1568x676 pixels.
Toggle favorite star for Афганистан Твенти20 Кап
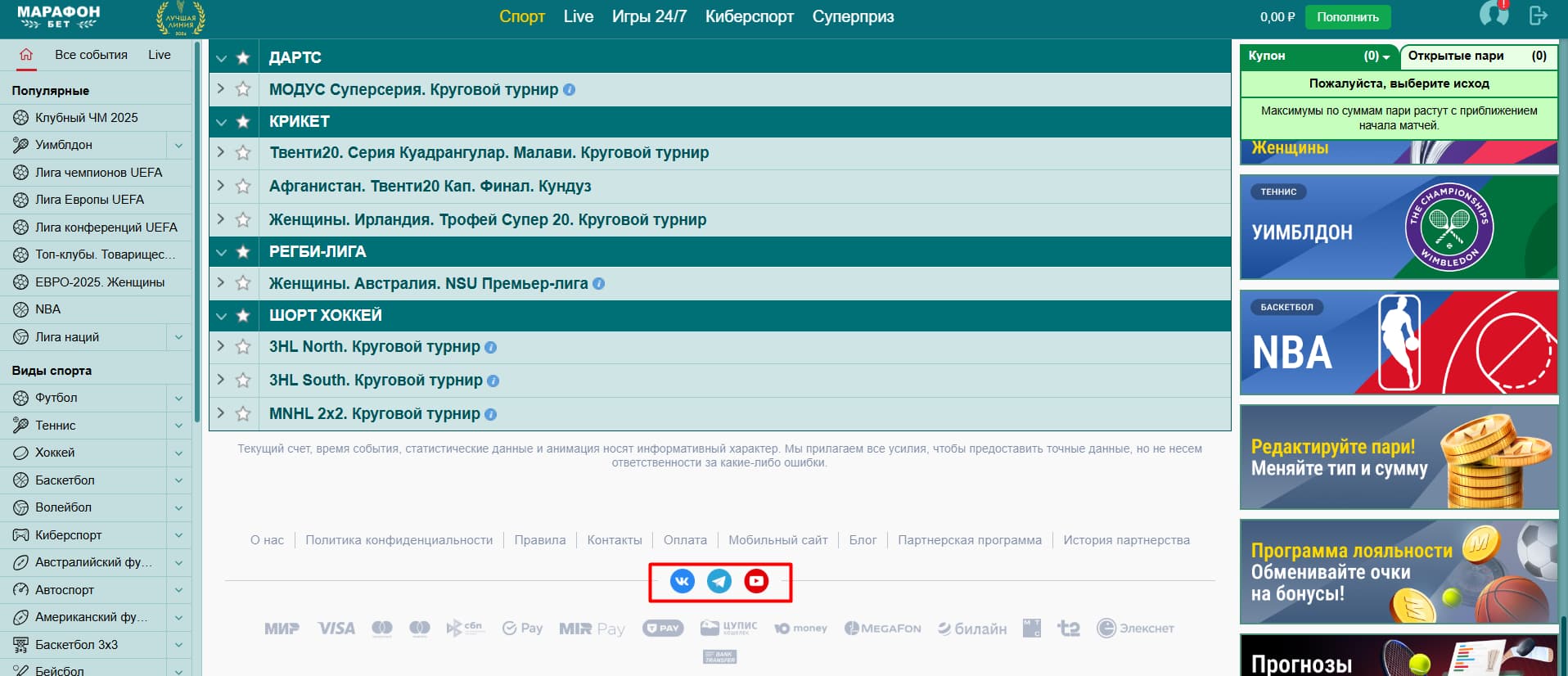coord(243,187)
